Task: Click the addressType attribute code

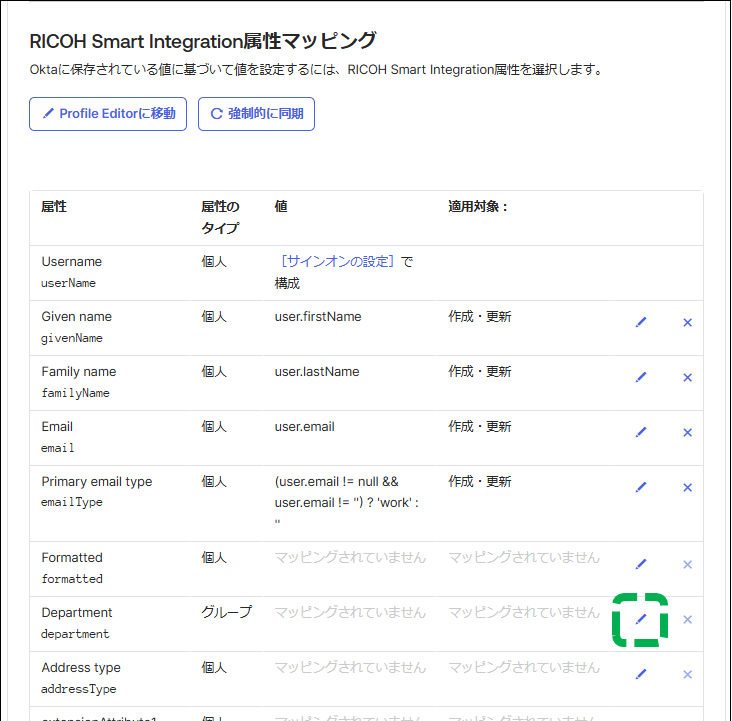Action: point(78,689)
